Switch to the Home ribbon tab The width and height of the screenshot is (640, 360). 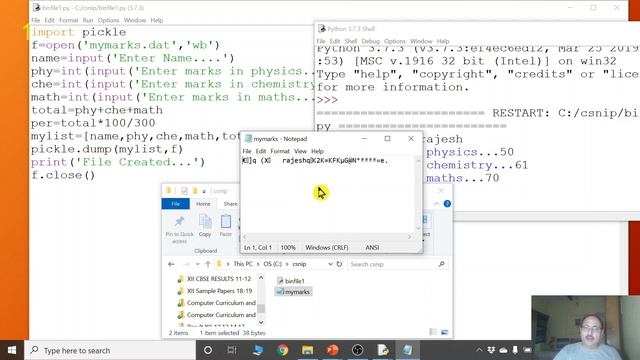203,204
